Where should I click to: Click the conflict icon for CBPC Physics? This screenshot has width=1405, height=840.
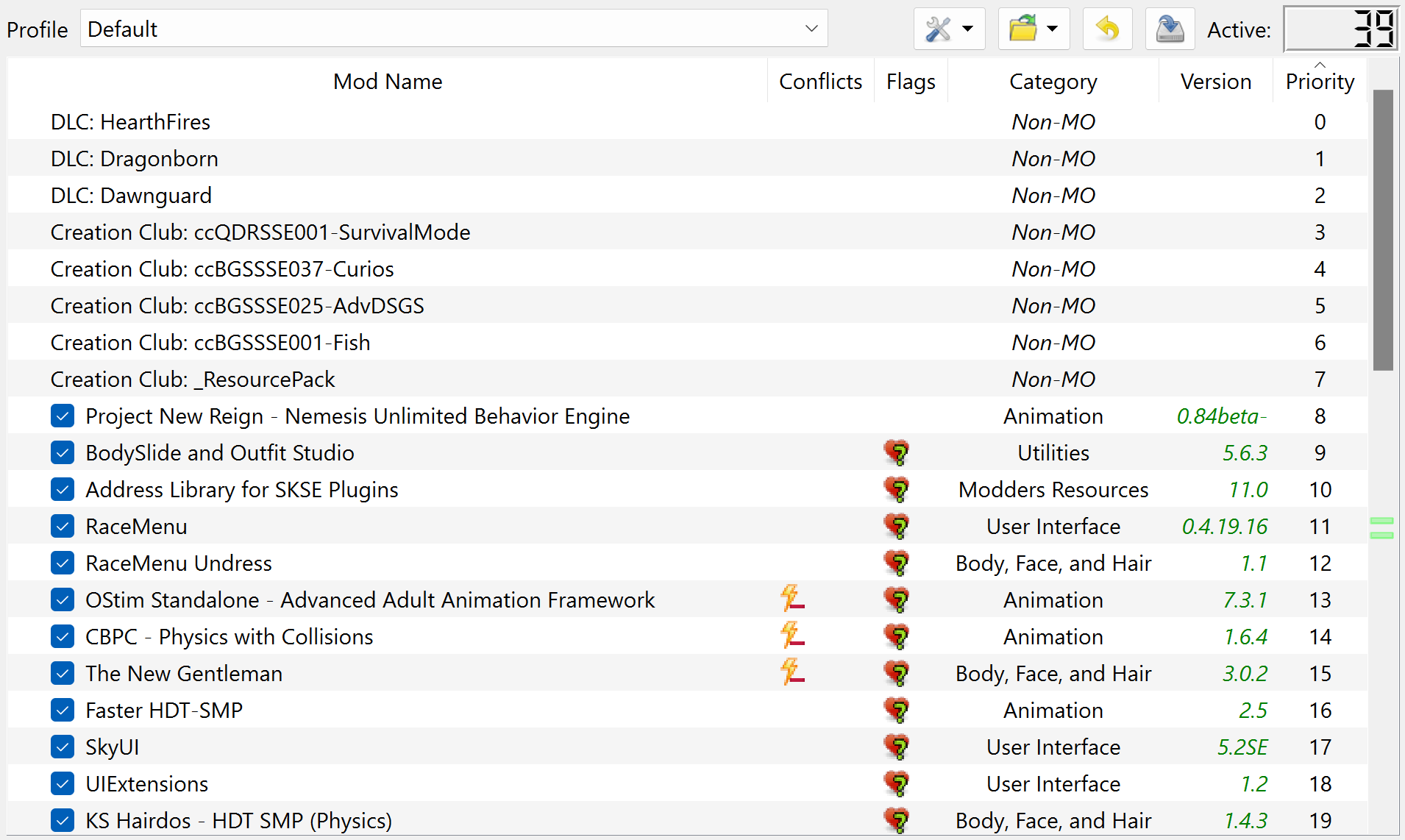792,635
